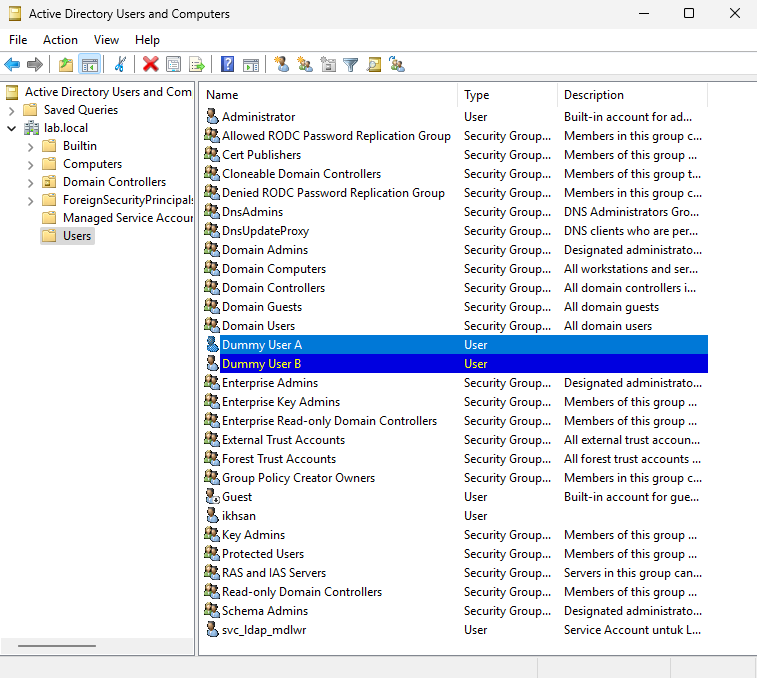Viewport: 757px width, 678px height.
Task: Sort by the Type column header
Action: (507, 95)
